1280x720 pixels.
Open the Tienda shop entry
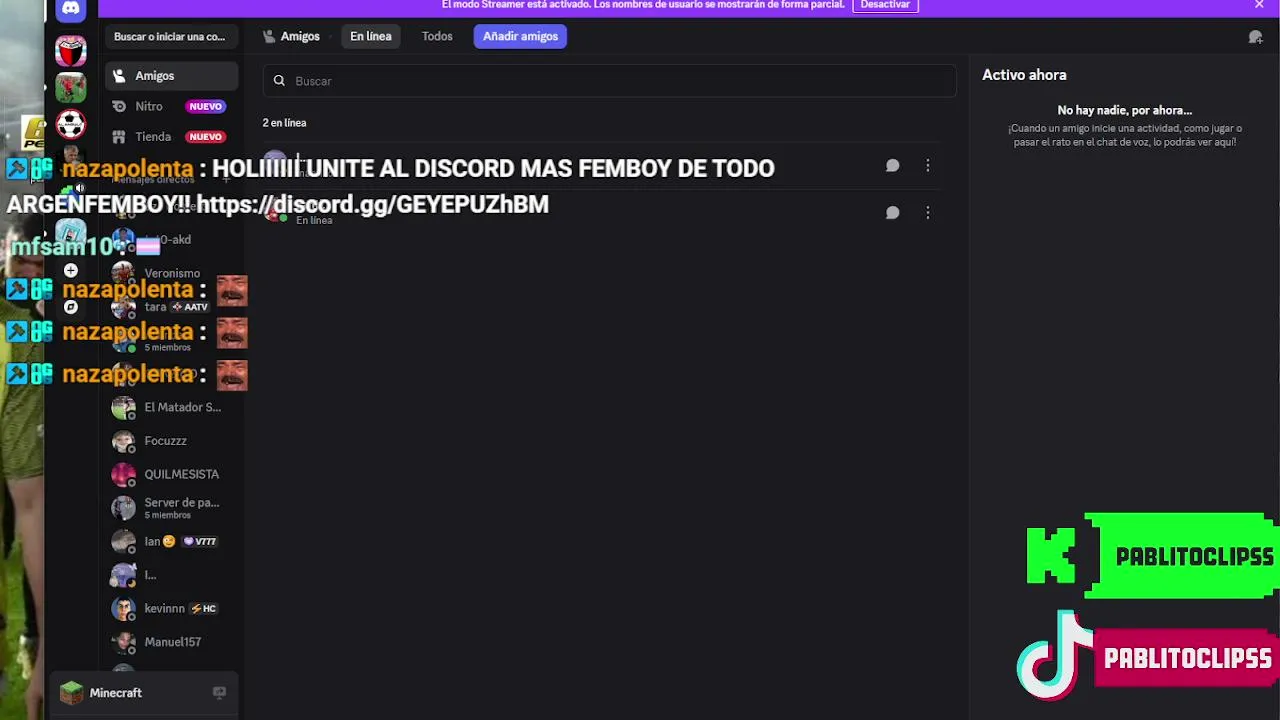tap(172, 136)
